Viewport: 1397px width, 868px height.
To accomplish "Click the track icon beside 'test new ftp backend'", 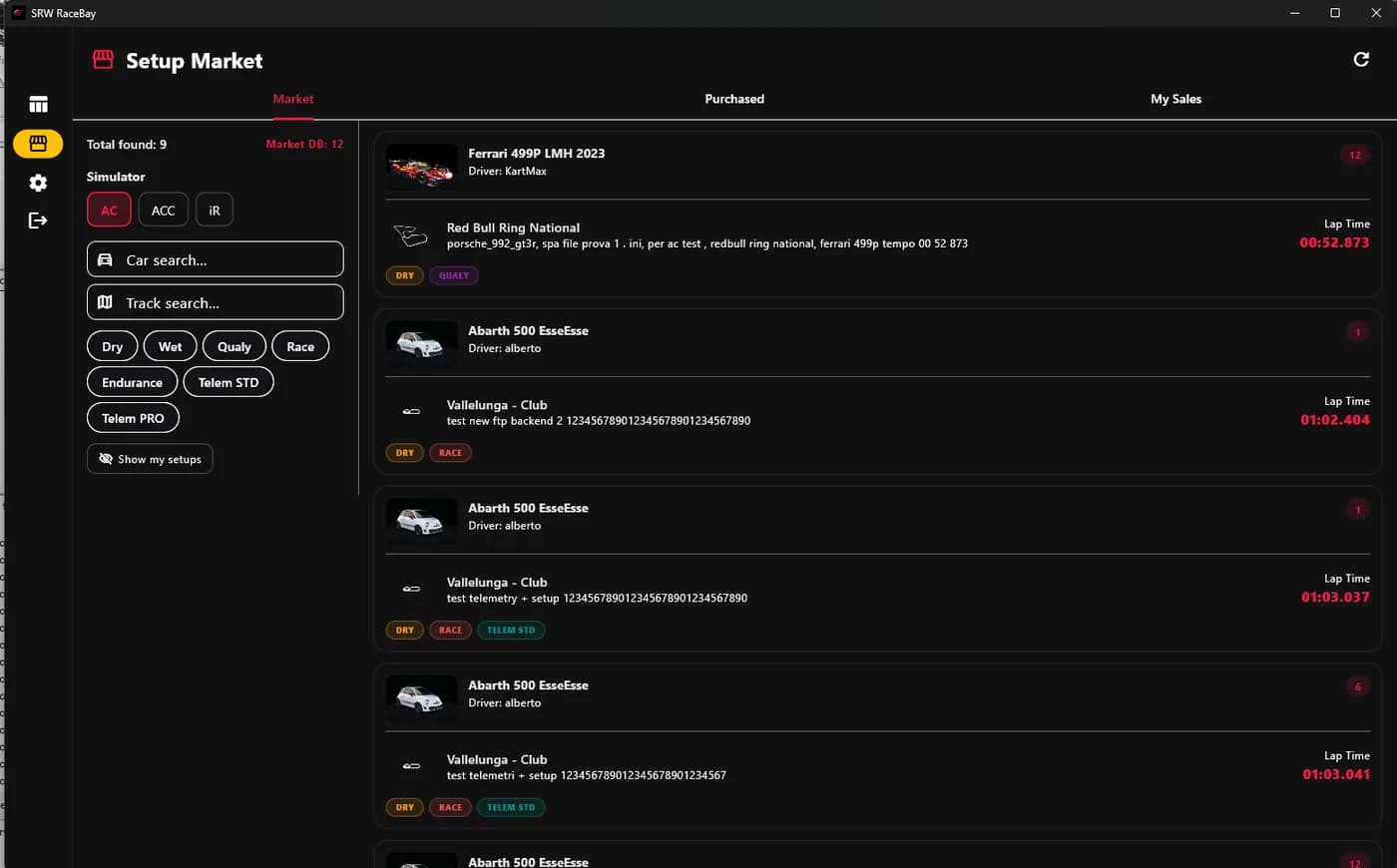I will click(x=411, y=411).
